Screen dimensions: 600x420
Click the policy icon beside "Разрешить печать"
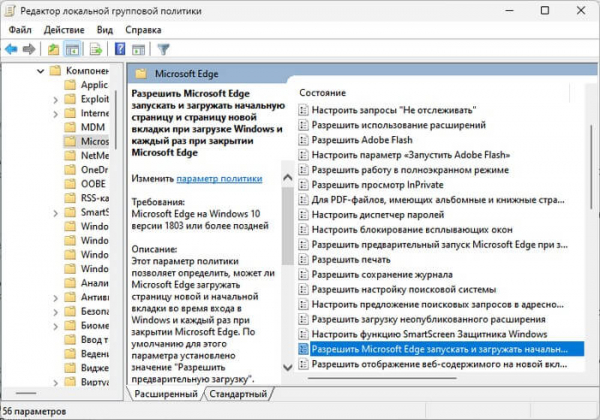click(x=303, y=259)
